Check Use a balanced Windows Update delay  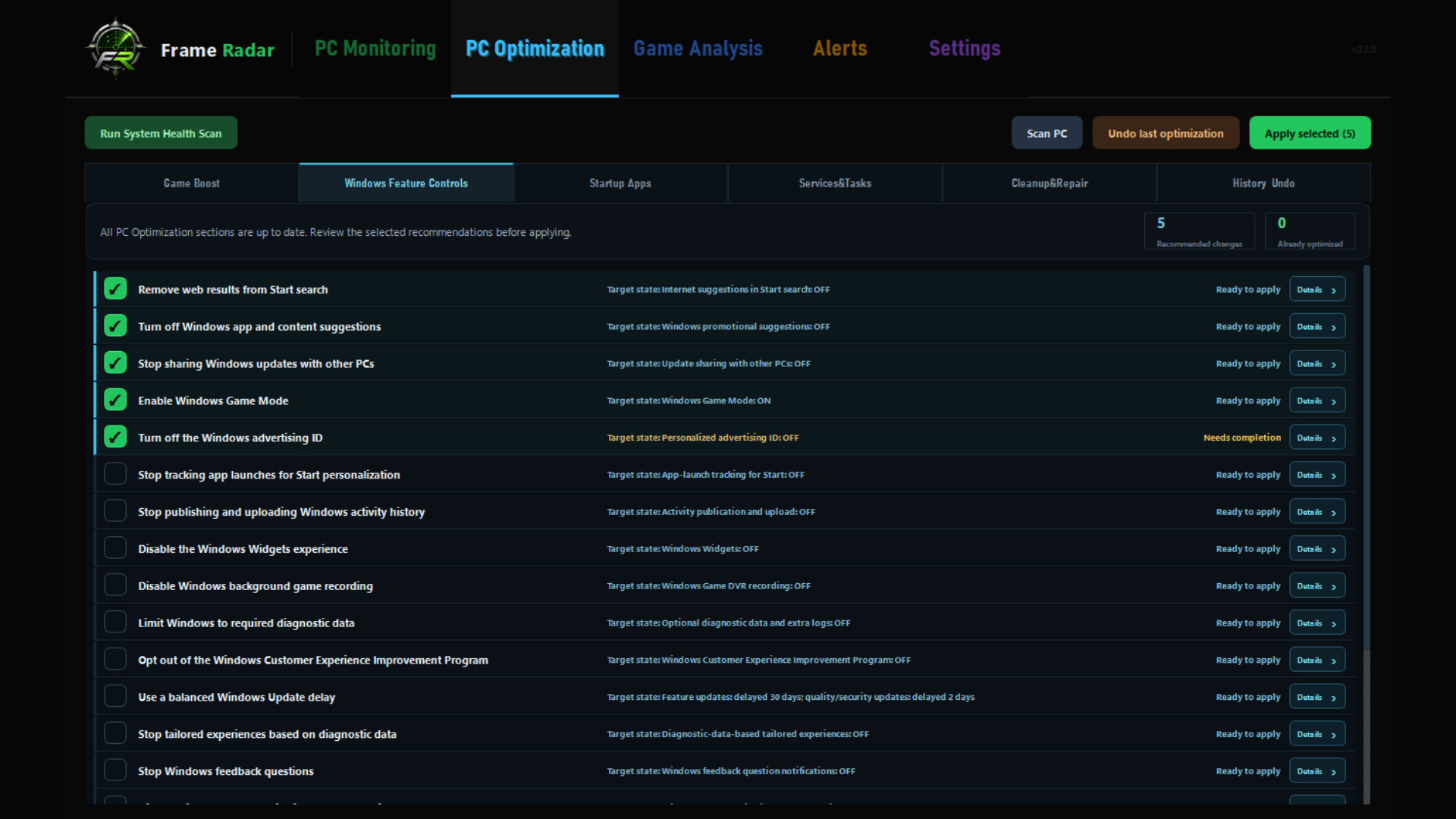[115, 696]
